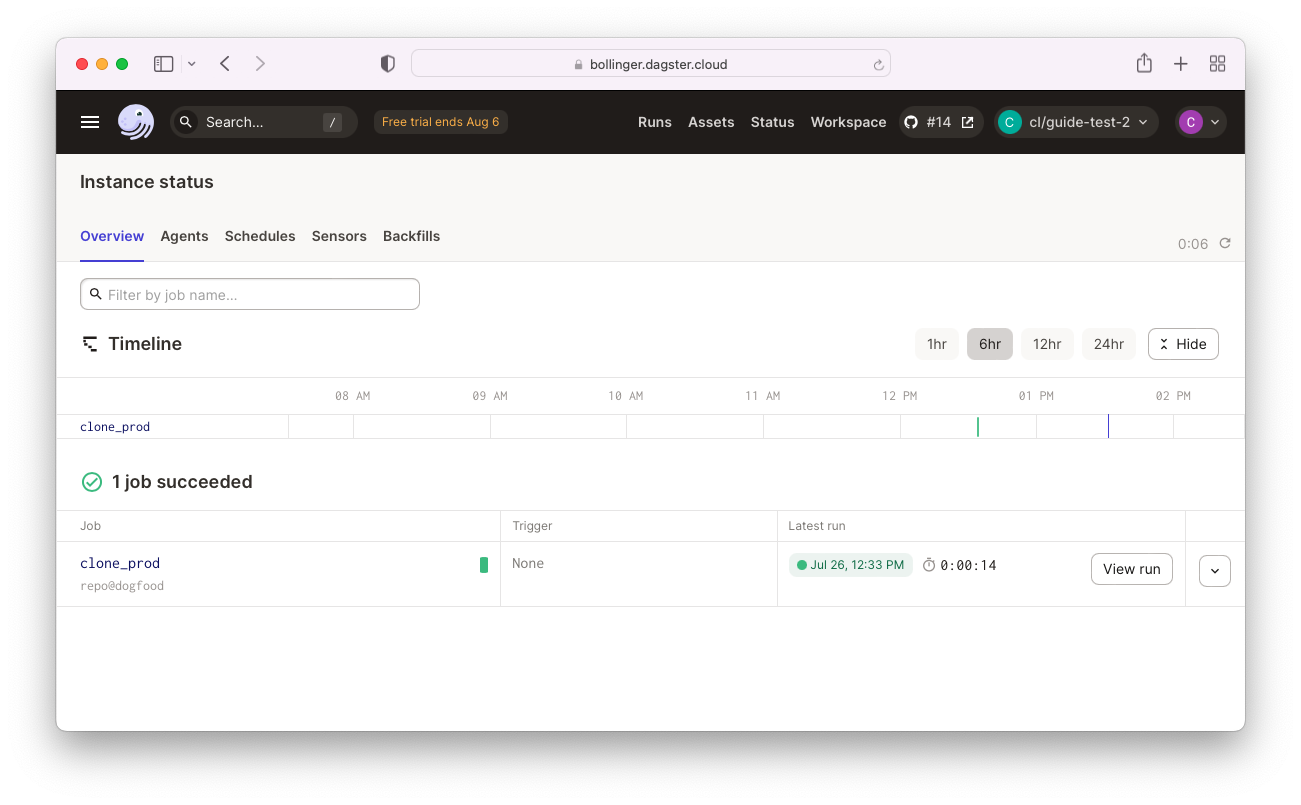Open the hamburger navigation menu
The height and width of the screenshot is (805, 1301).
tap(90, 121)
